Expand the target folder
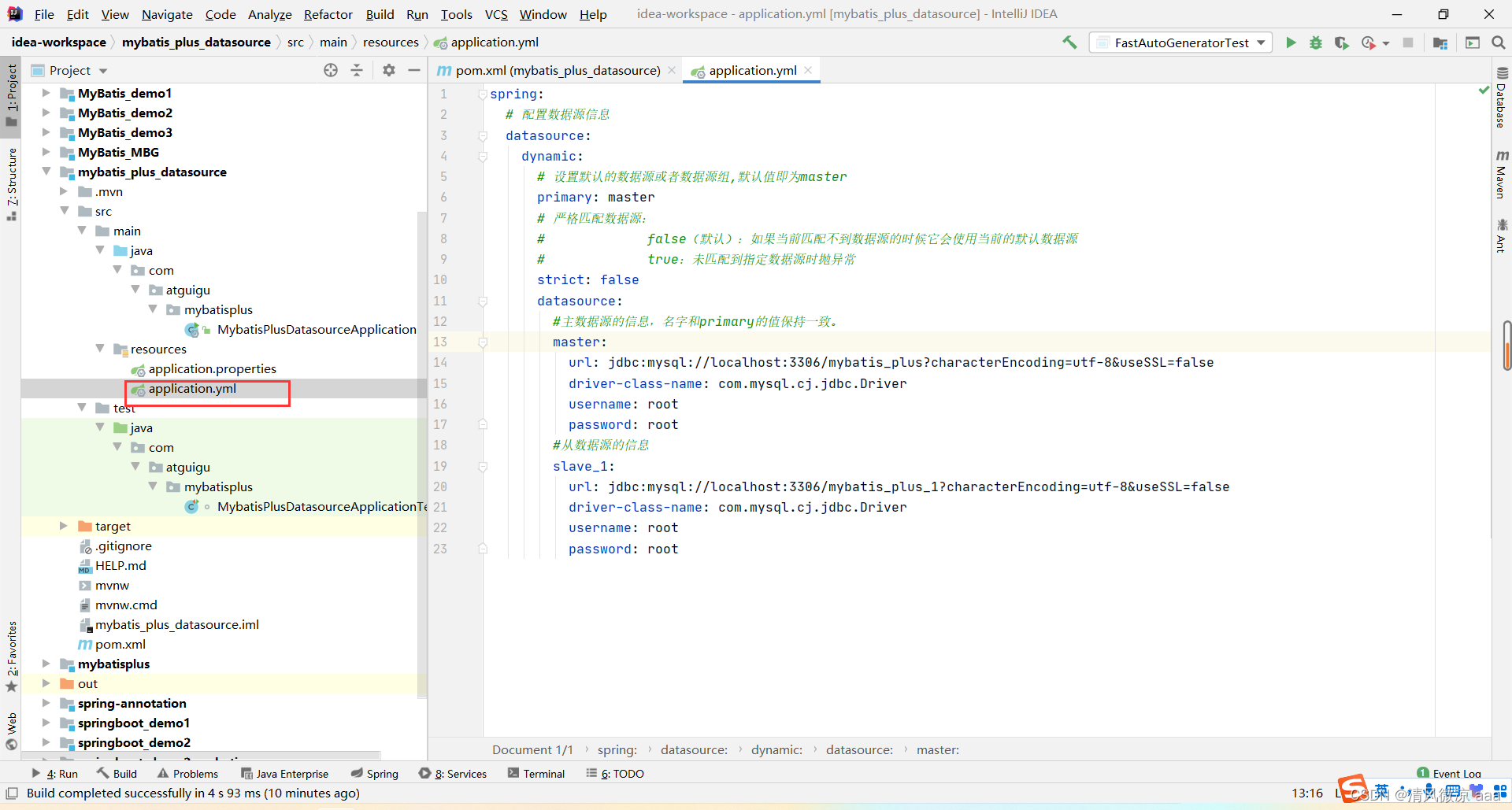Viewport: 1512px width, 810px height. pyautogui.click(x=64, y=526)
